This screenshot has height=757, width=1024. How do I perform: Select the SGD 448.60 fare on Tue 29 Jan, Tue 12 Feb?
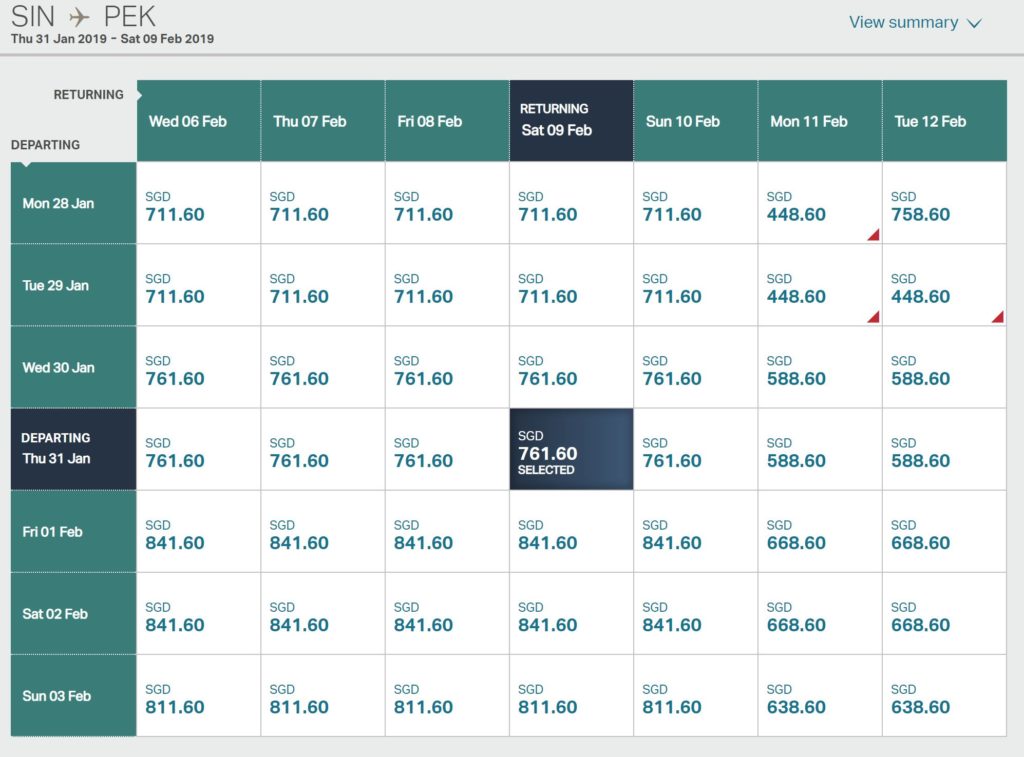click(x=943, y=286)
